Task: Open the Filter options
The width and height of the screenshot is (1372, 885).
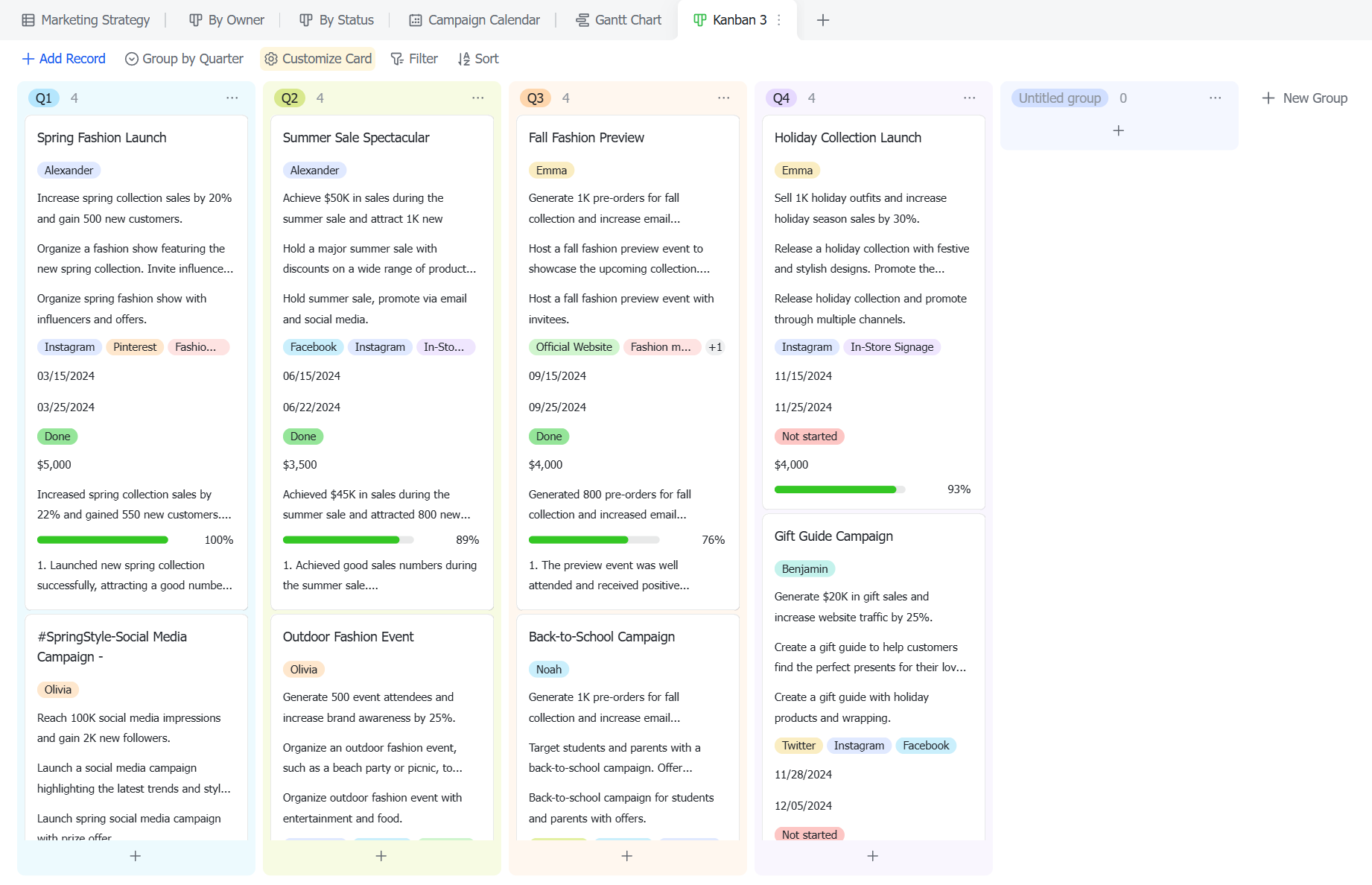Action: click(x=414, y=59)
